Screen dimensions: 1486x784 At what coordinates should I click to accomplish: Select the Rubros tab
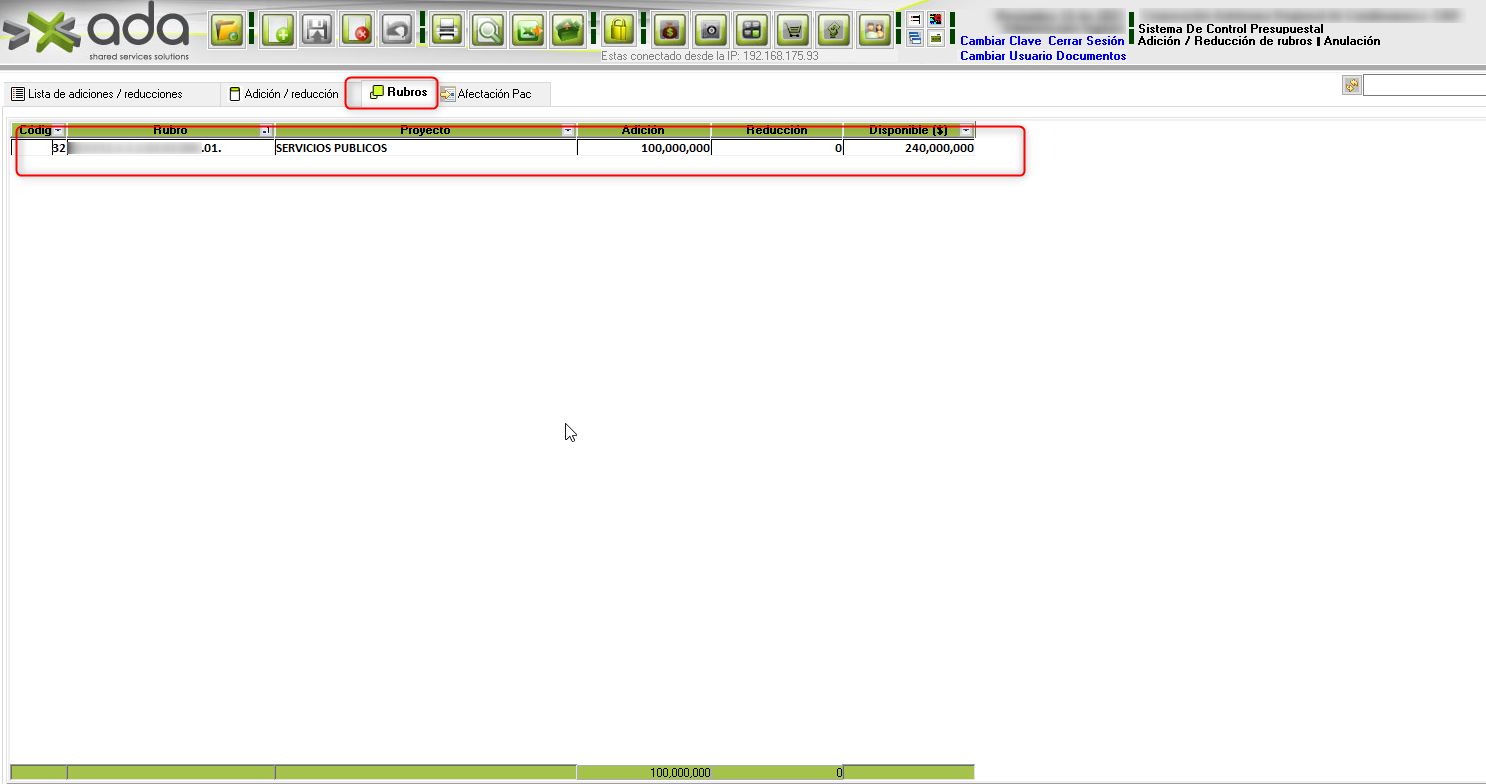click(398, 92)
